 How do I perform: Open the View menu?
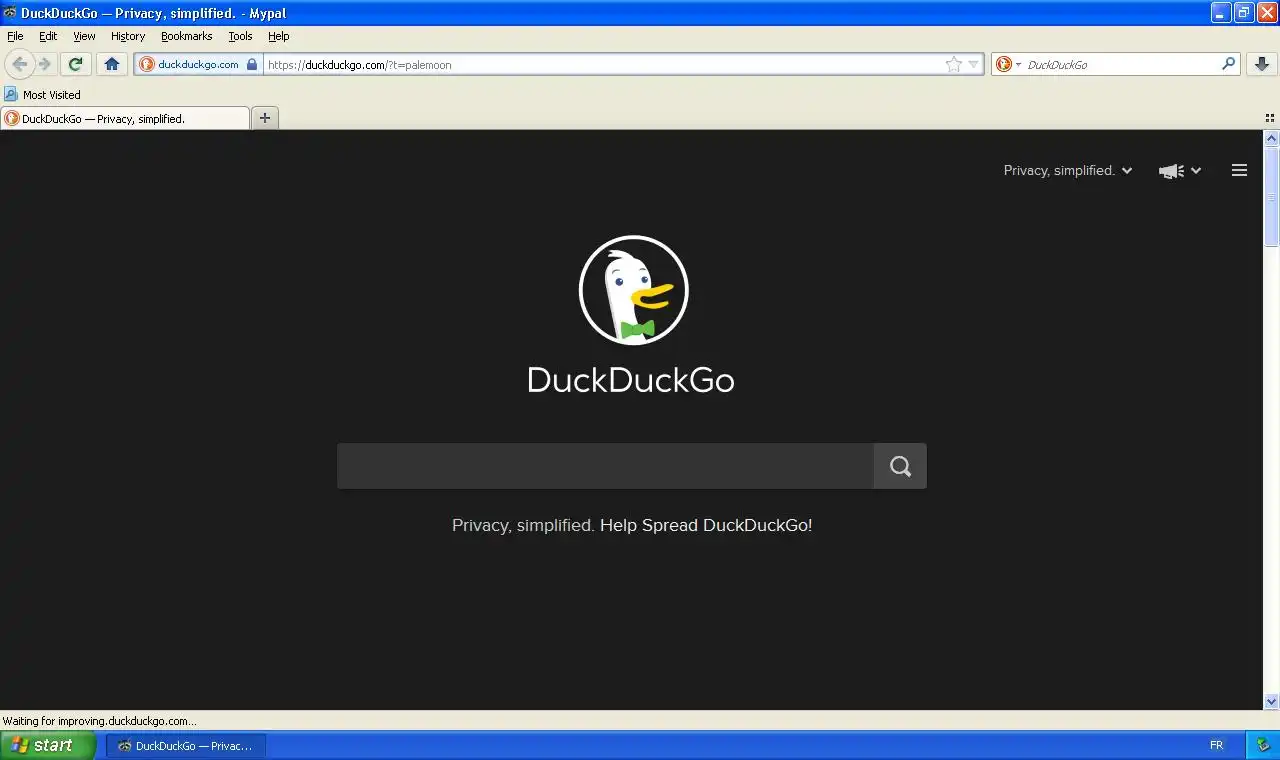[84, 36]
